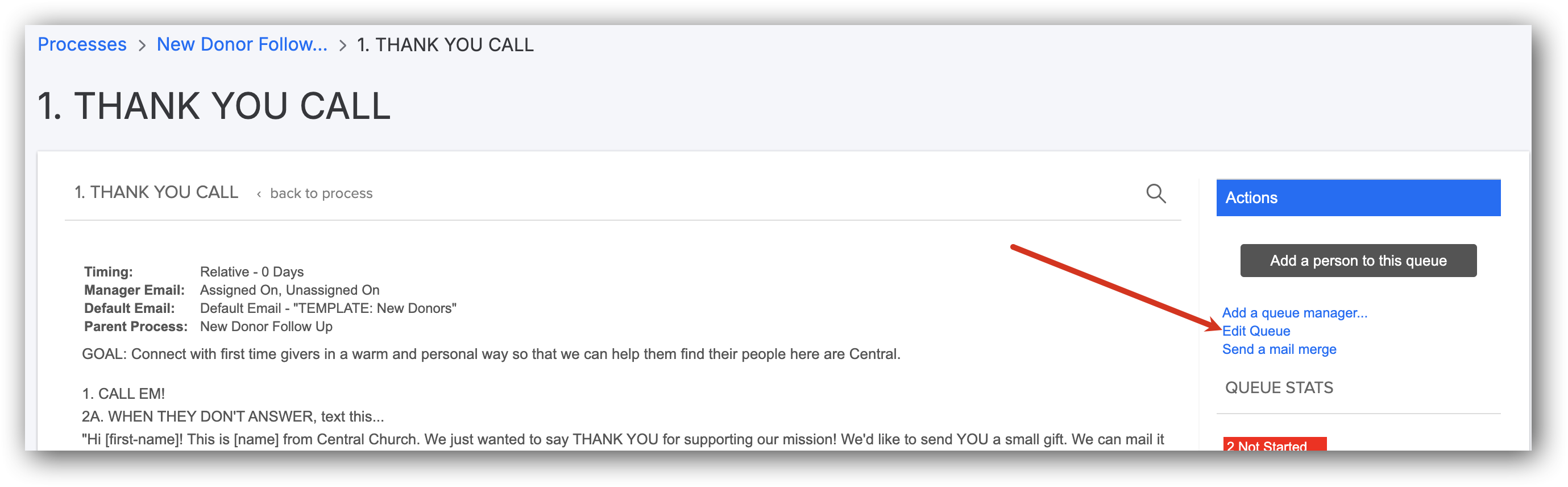The height and width of the screenshot is (487, 1568).
Task: Go to the Processes breadcrumb link
Action: [82, 44]
